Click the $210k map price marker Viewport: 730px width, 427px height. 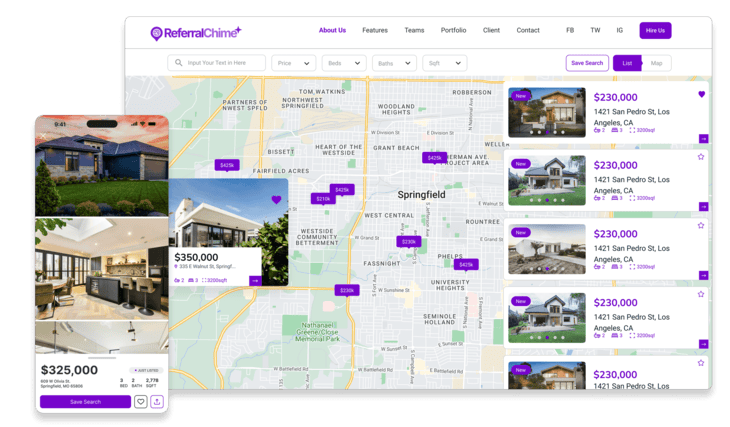point(323,199)
